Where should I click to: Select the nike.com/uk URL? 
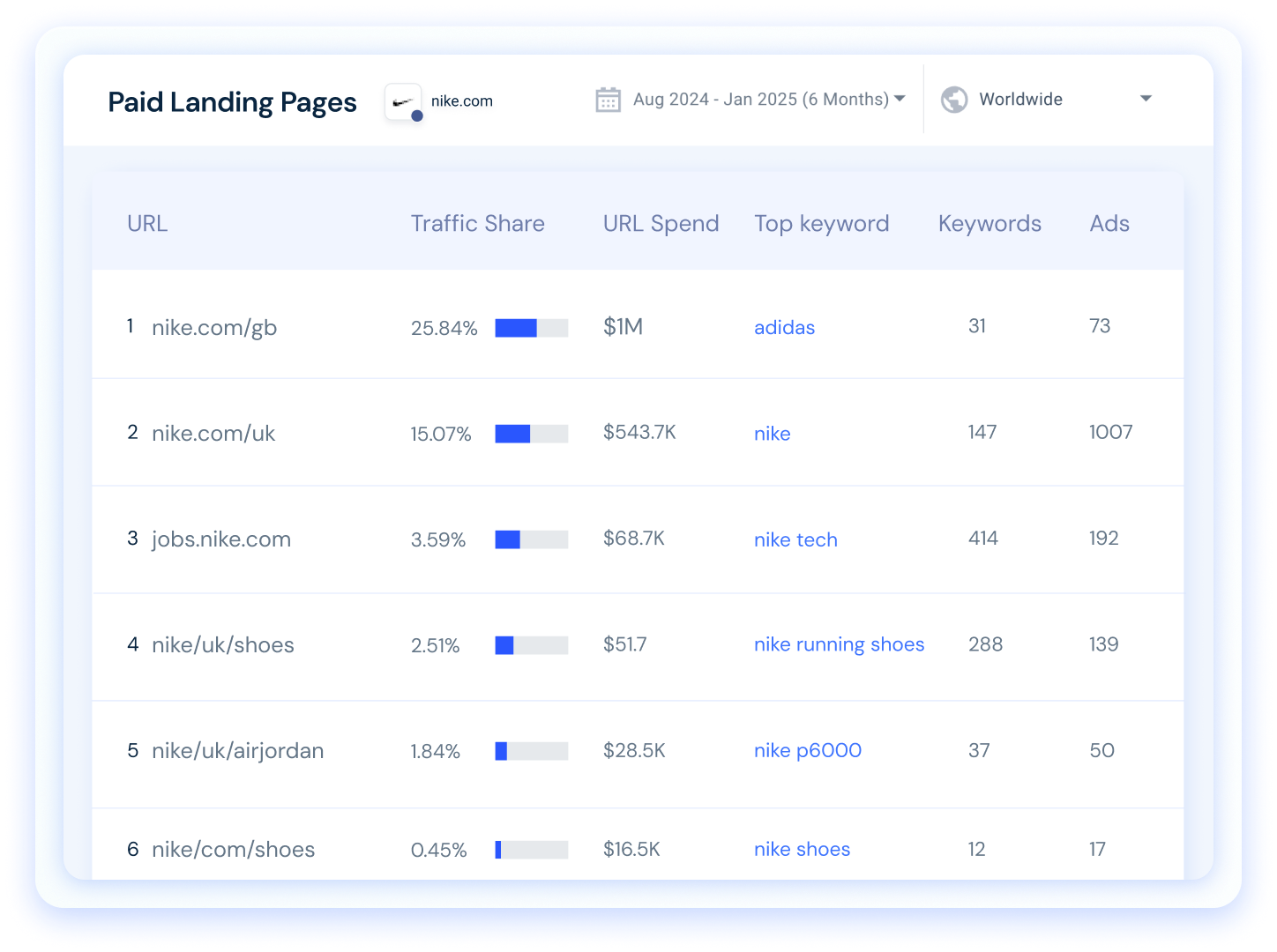coord(213,434)
